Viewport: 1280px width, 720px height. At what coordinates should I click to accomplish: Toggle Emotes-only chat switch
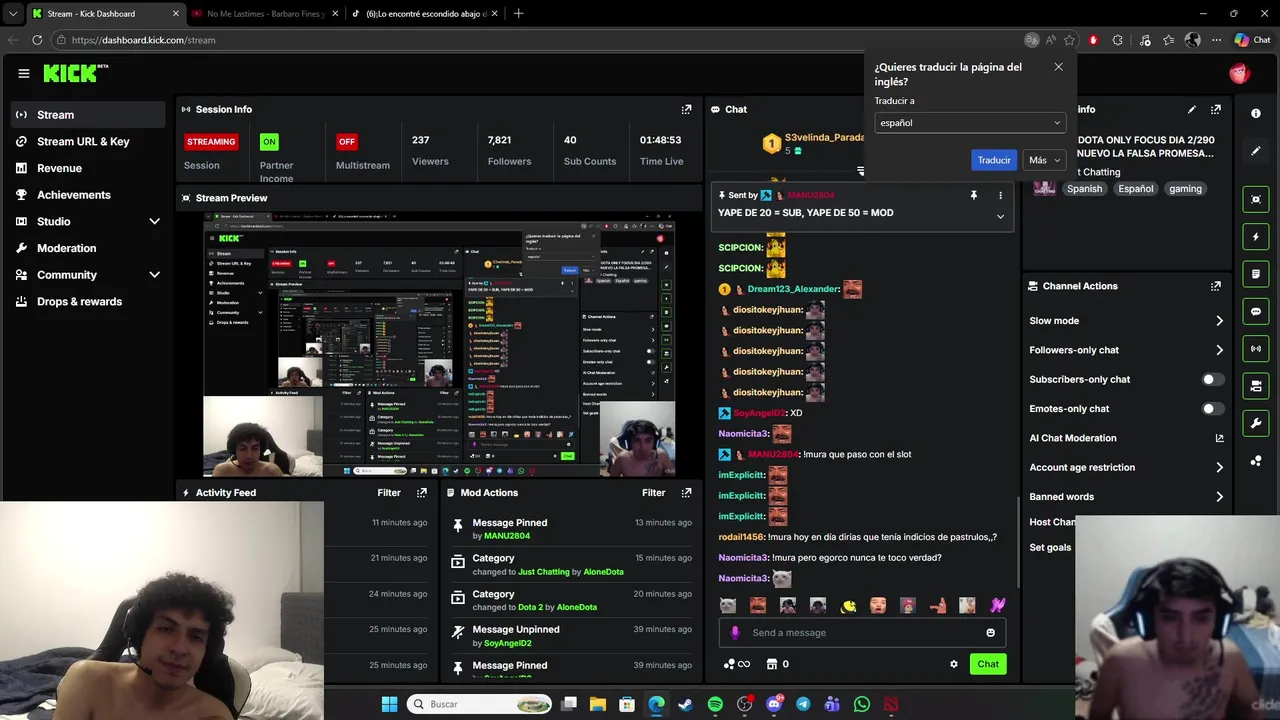[x=1212, y=408]
